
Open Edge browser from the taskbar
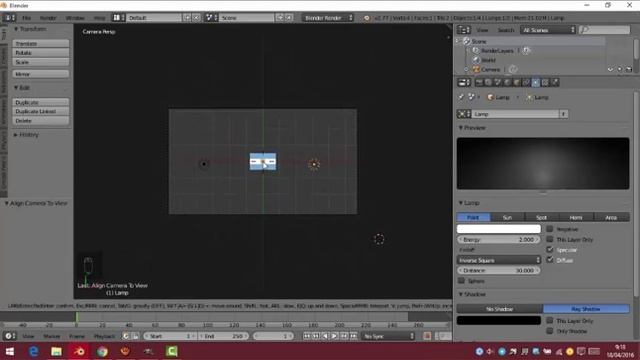click(33, 351)
